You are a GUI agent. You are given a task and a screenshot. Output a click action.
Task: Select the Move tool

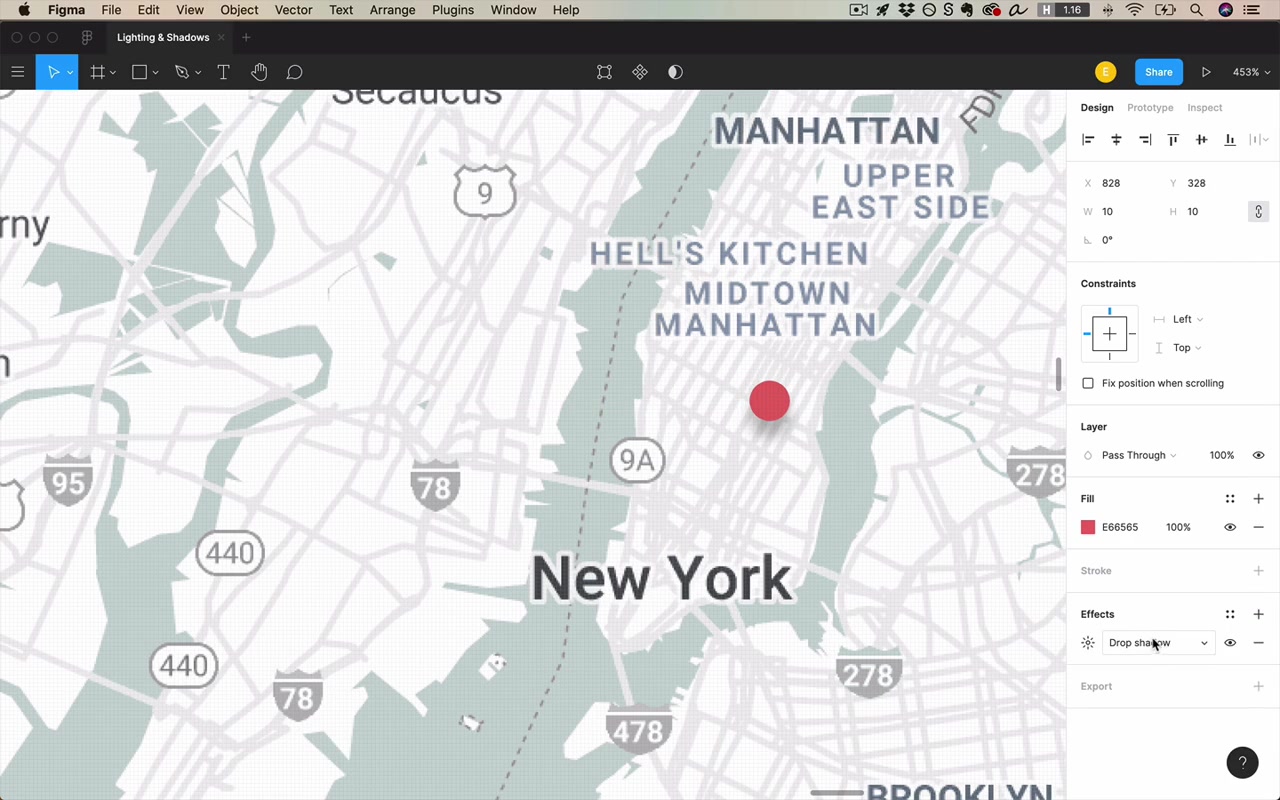click(52, 72)
